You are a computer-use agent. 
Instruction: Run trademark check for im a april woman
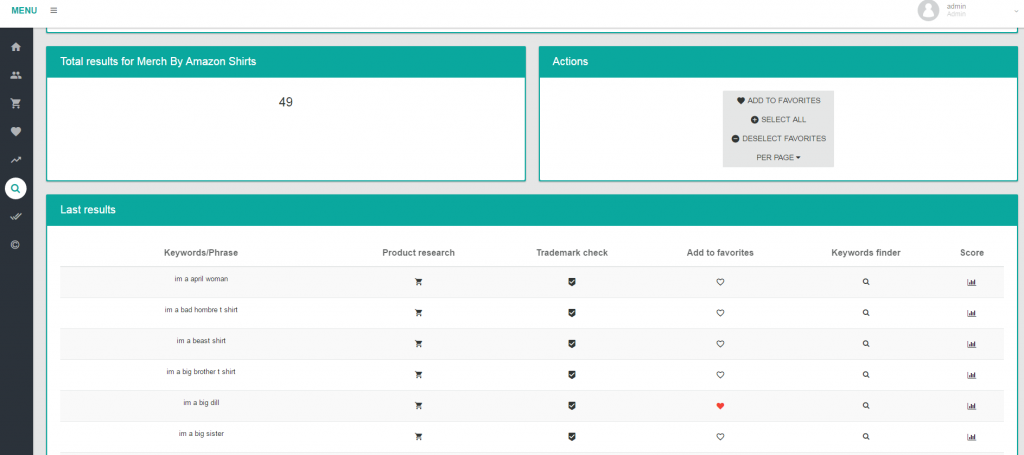(571, 282)
